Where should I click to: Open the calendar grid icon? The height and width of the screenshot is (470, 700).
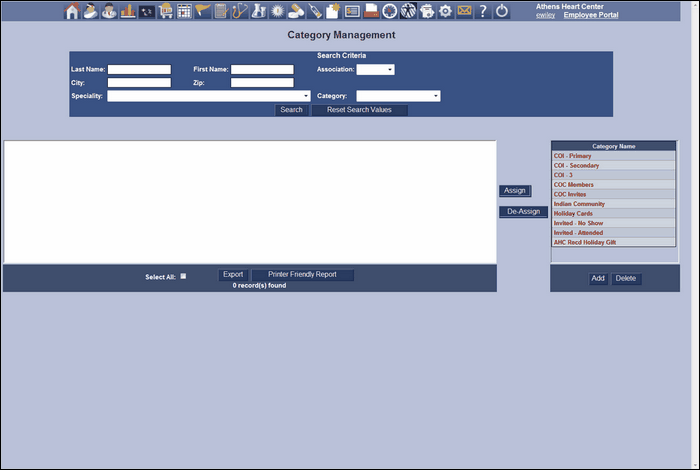[184, 11]
